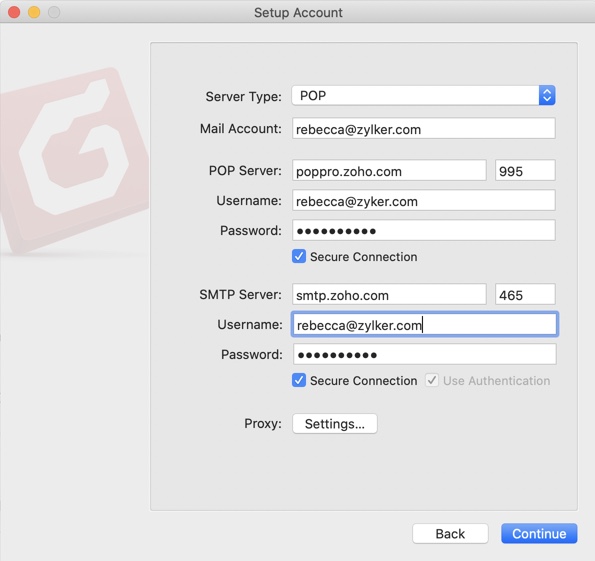Open the Server Type dropdown showing POP
This screenshot has width=595, height=561.
click(423, 95)
